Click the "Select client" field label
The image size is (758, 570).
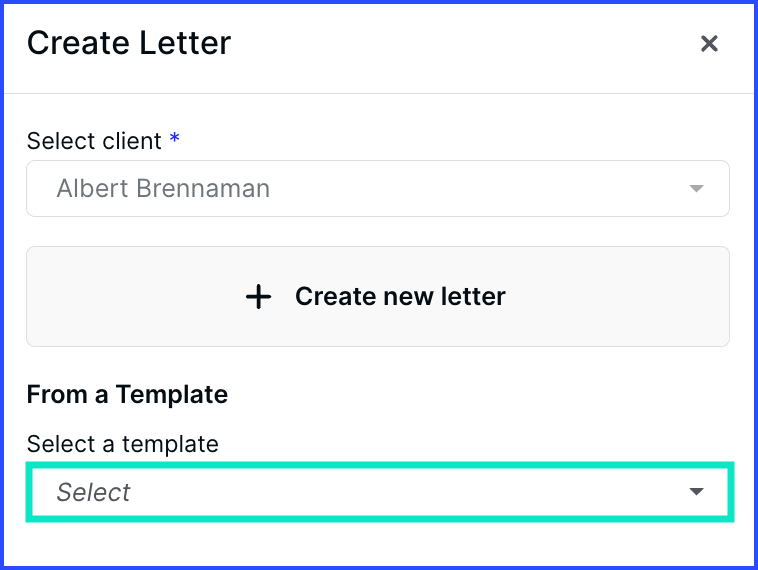[x=94, y=141]
